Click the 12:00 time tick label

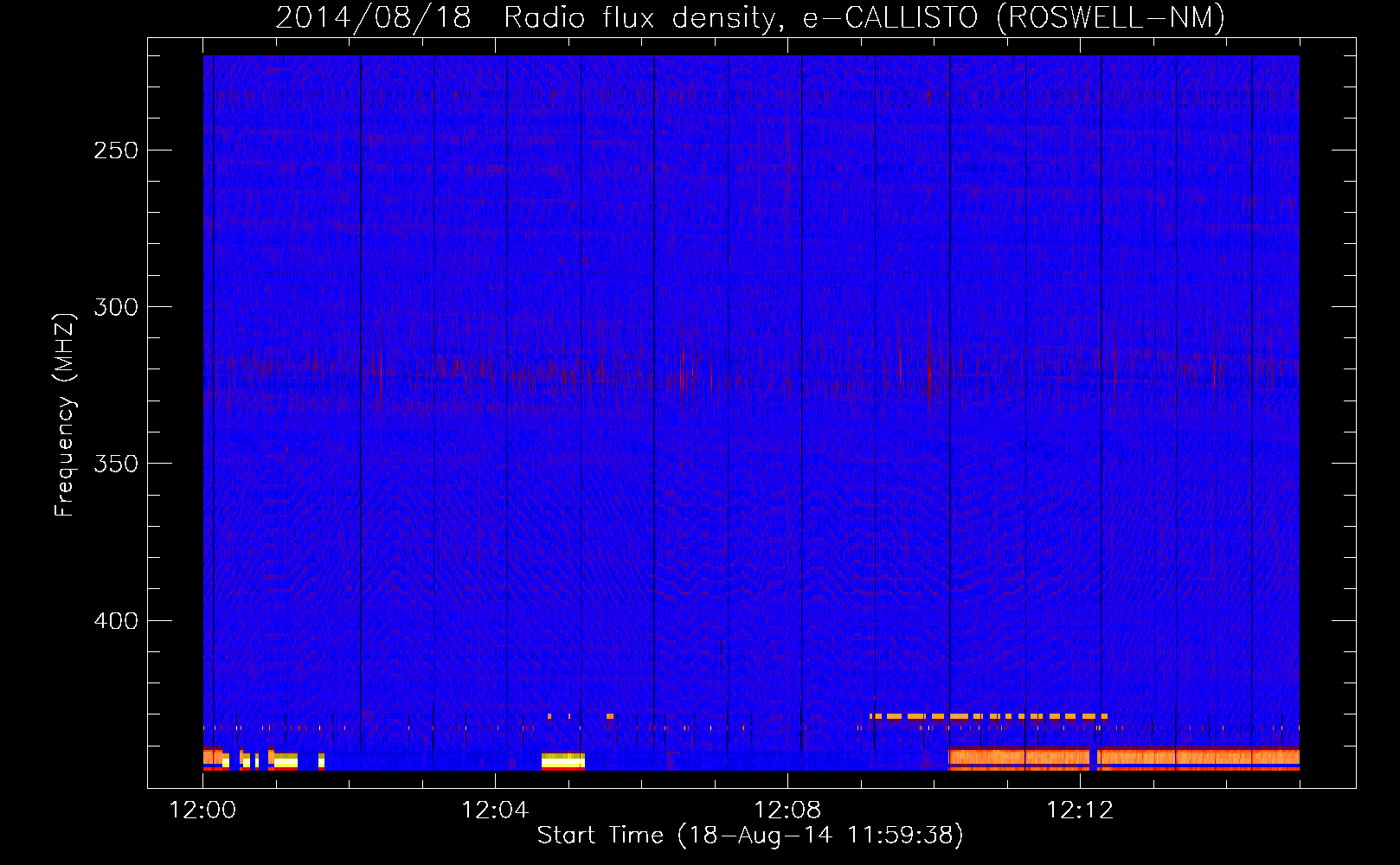click(202, 811)
